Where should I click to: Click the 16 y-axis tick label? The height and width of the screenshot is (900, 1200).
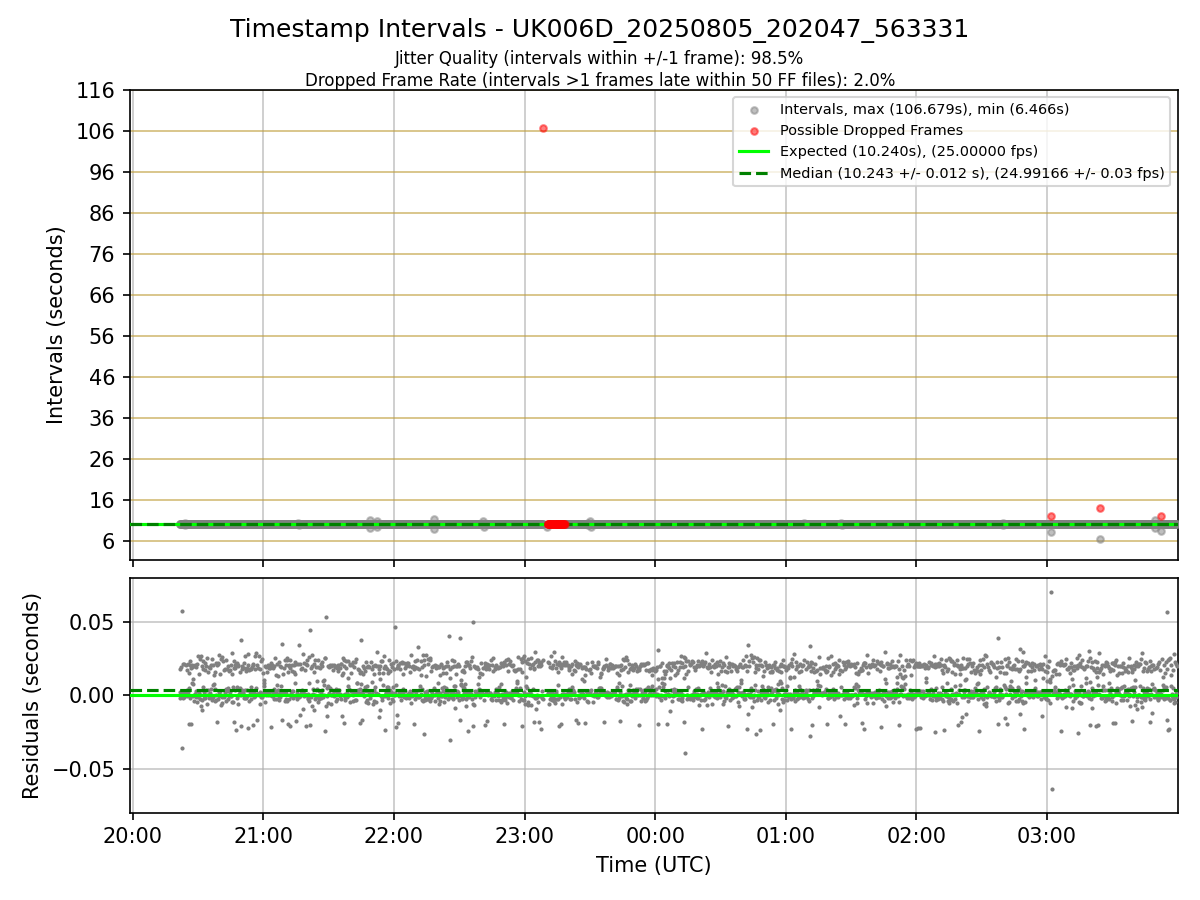pos(104,501)
